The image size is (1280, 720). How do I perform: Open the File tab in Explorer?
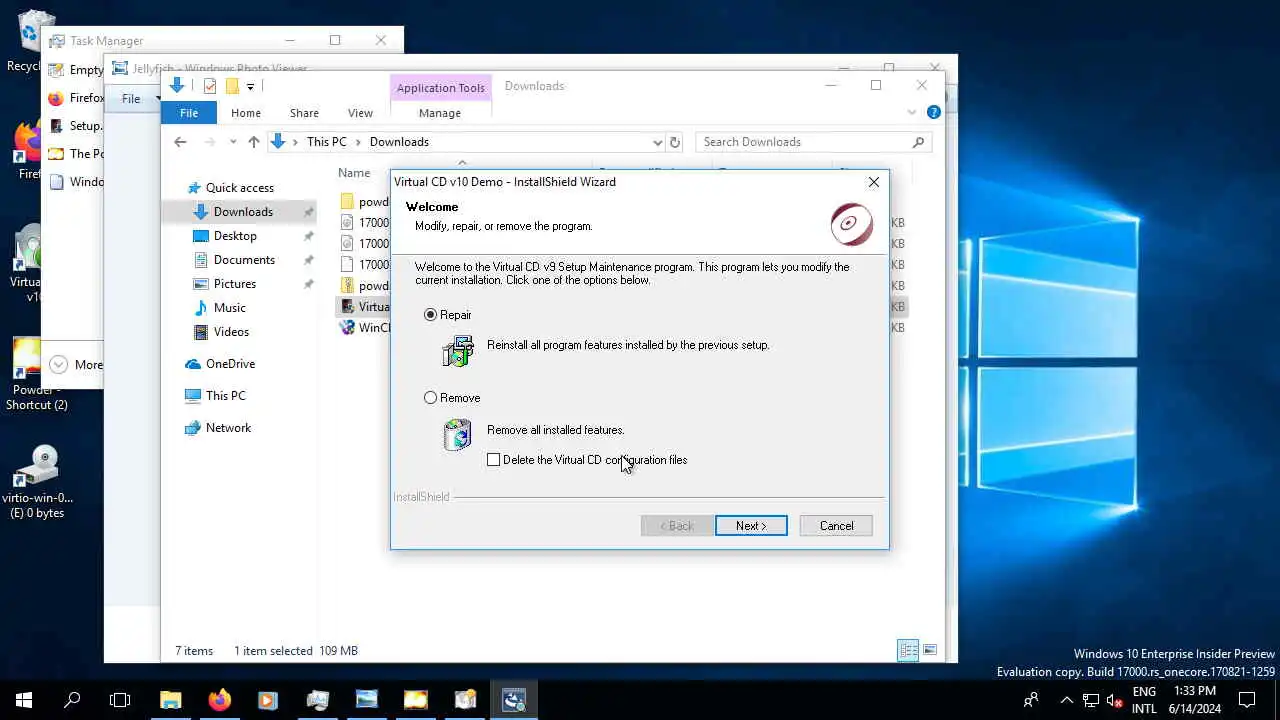[189, 113]
